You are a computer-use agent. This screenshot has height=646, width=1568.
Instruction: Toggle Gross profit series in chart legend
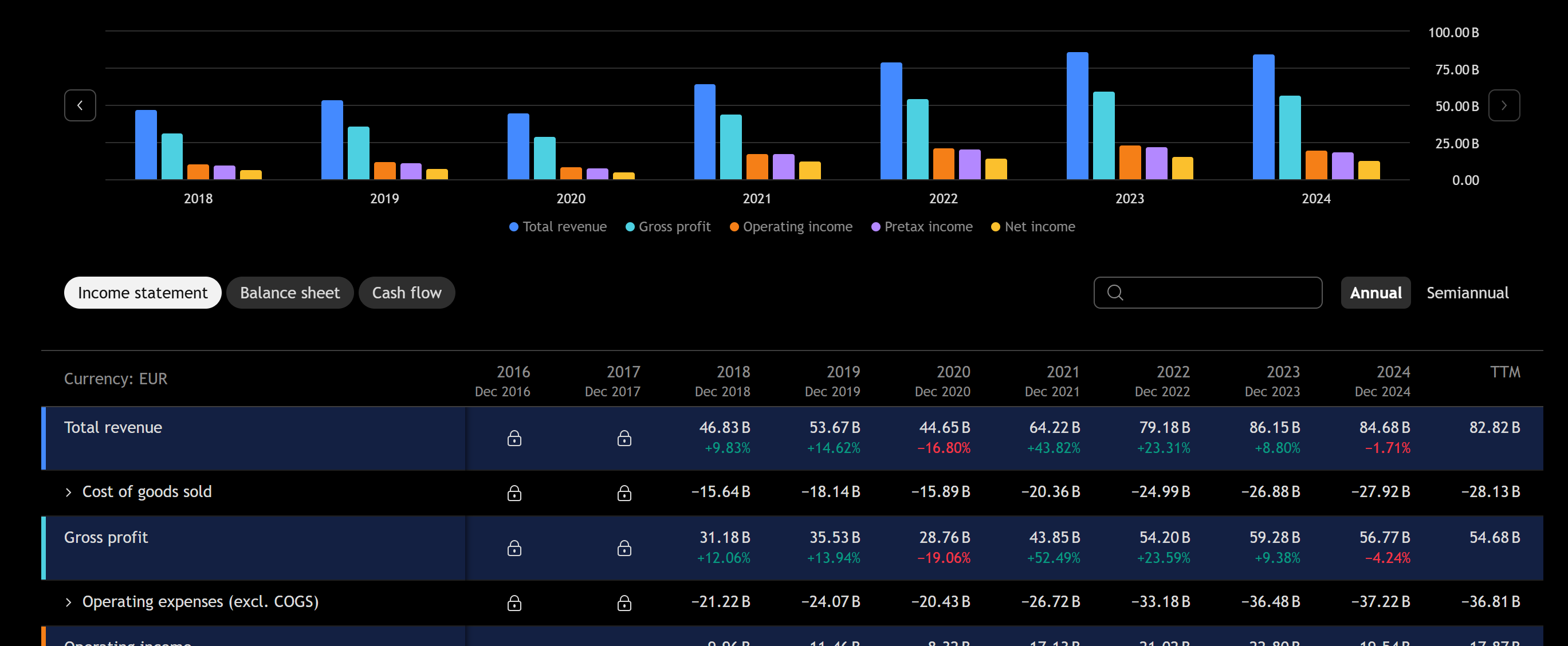pos(668,227)
